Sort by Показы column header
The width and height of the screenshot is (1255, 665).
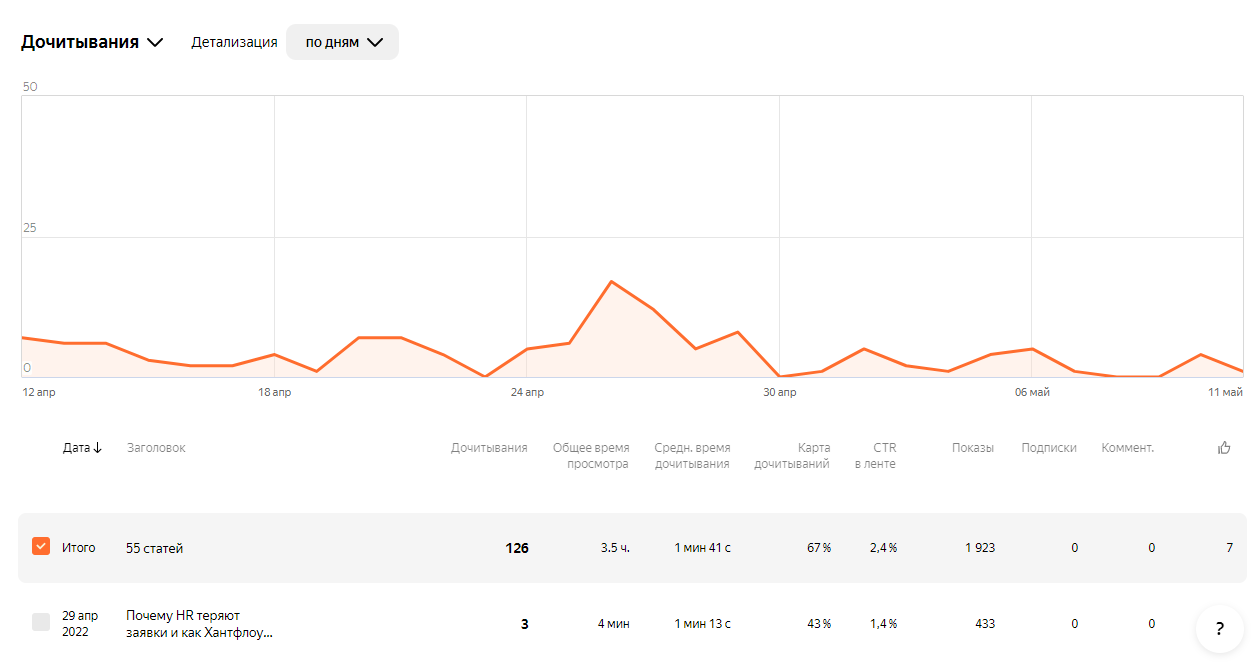tap(972, 448)
